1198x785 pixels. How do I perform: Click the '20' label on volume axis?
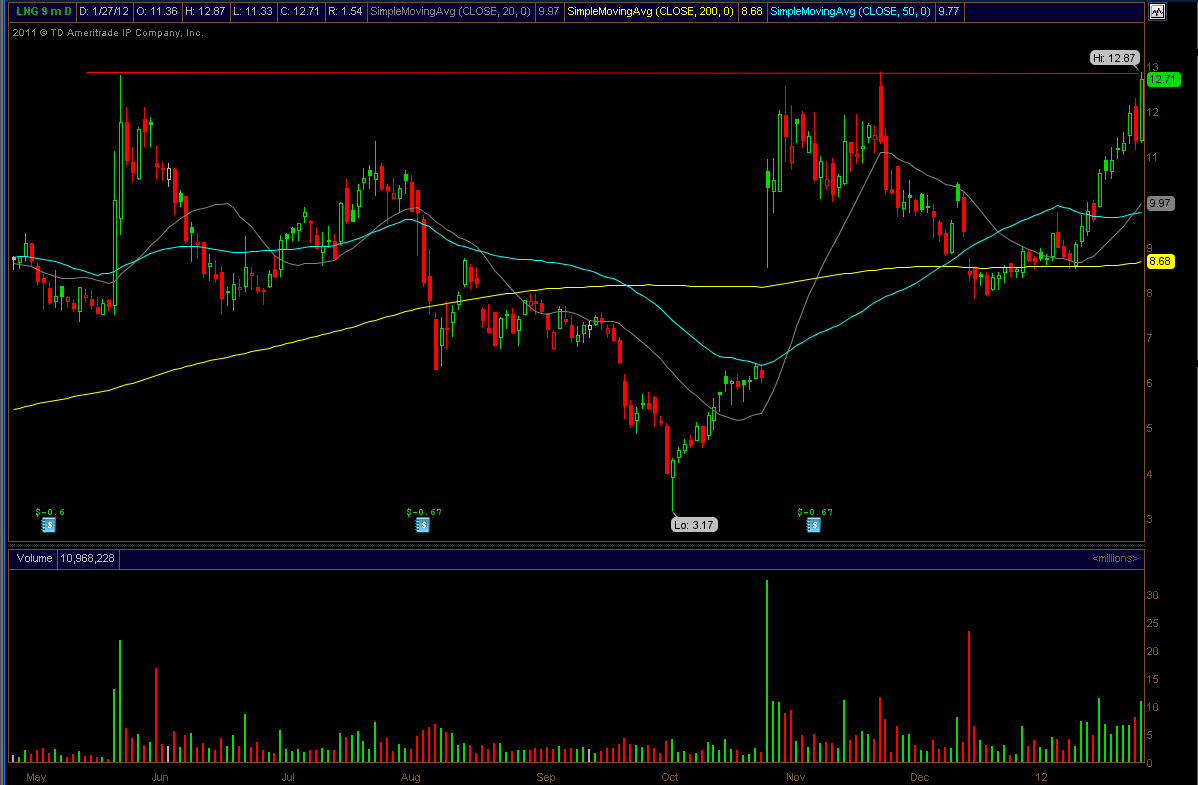(x=1152, y=651)
